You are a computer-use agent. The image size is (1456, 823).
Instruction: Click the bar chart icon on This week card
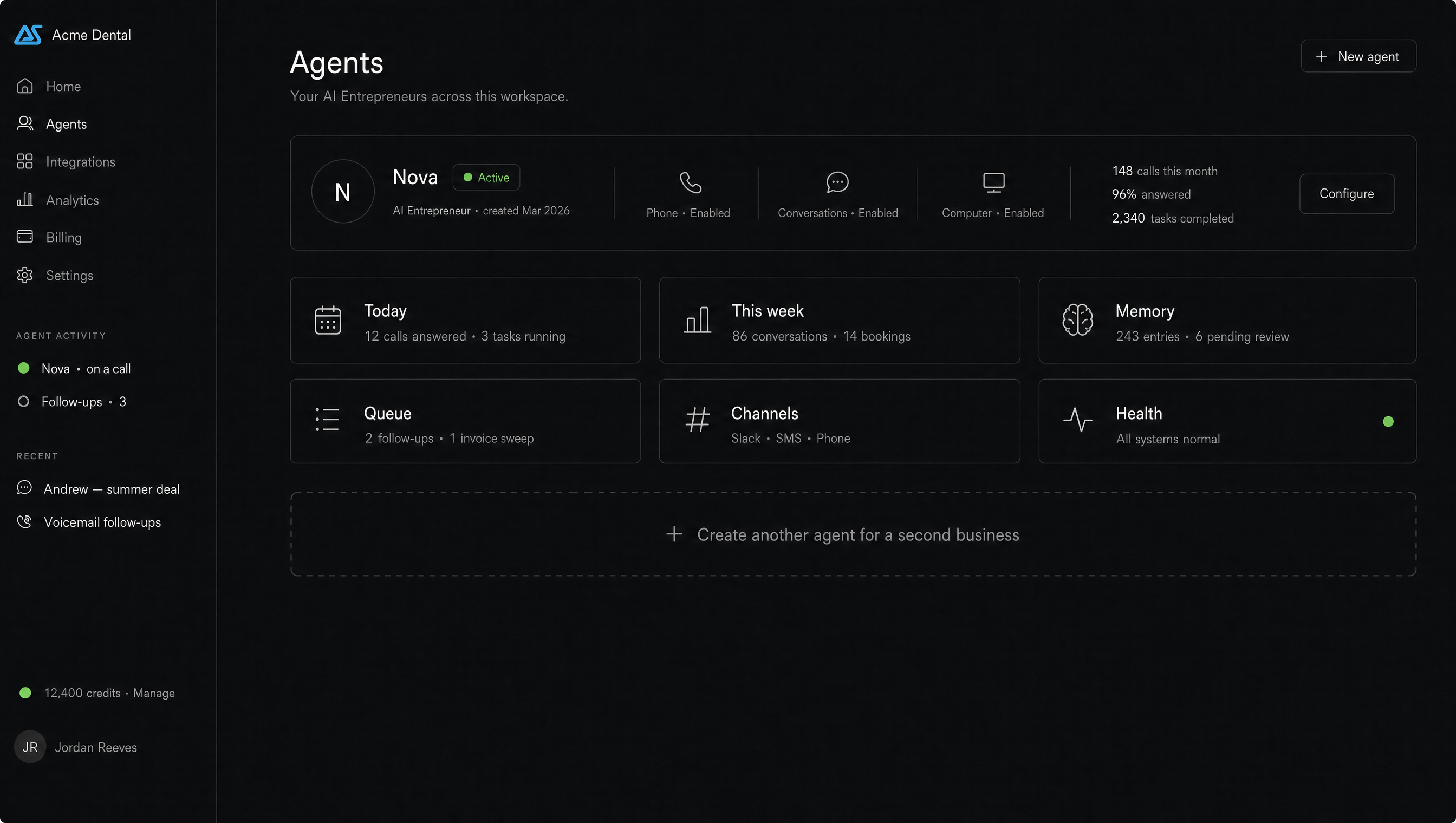pos(698,320)
